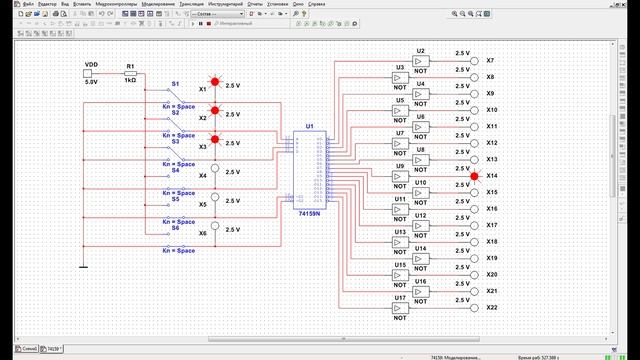Click the Zoom Out magnifier icon
The image size is (640, 360).
click(462, 14)
